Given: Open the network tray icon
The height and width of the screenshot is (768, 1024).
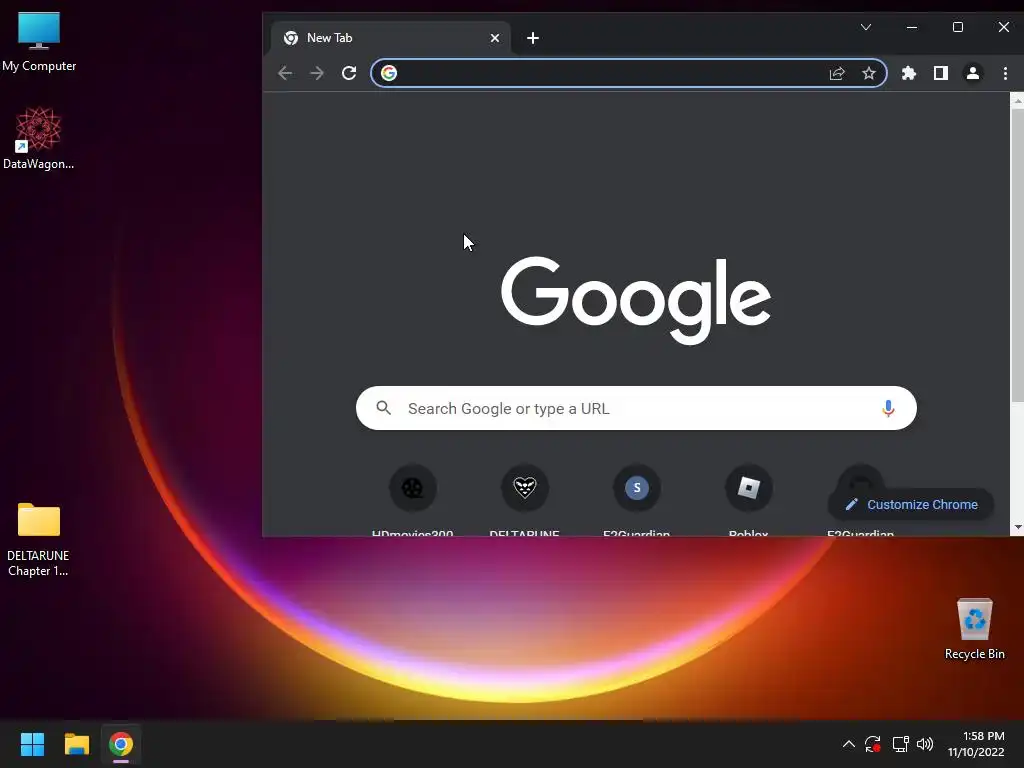Looking at the screenshot, I should (901, 744).
